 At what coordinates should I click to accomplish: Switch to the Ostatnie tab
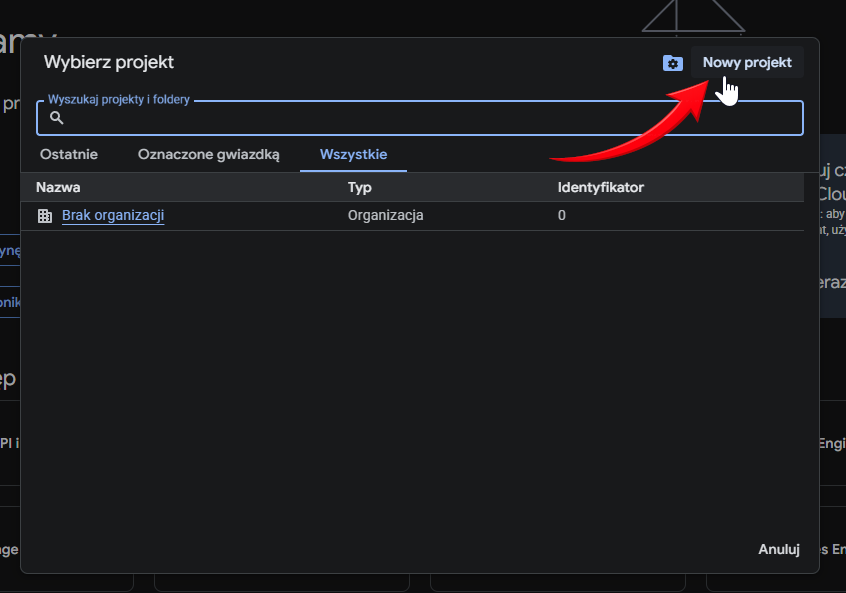(x=69, y=154)
